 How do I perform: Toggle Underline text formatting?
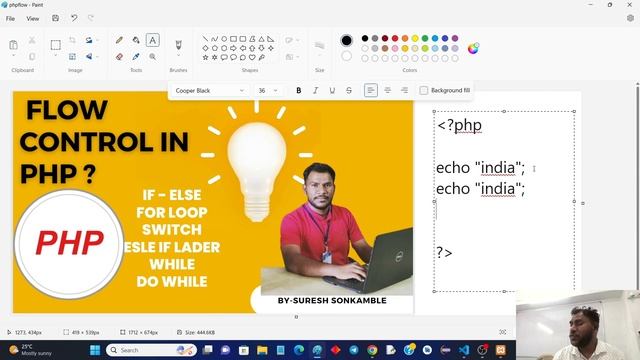point(332,91)
